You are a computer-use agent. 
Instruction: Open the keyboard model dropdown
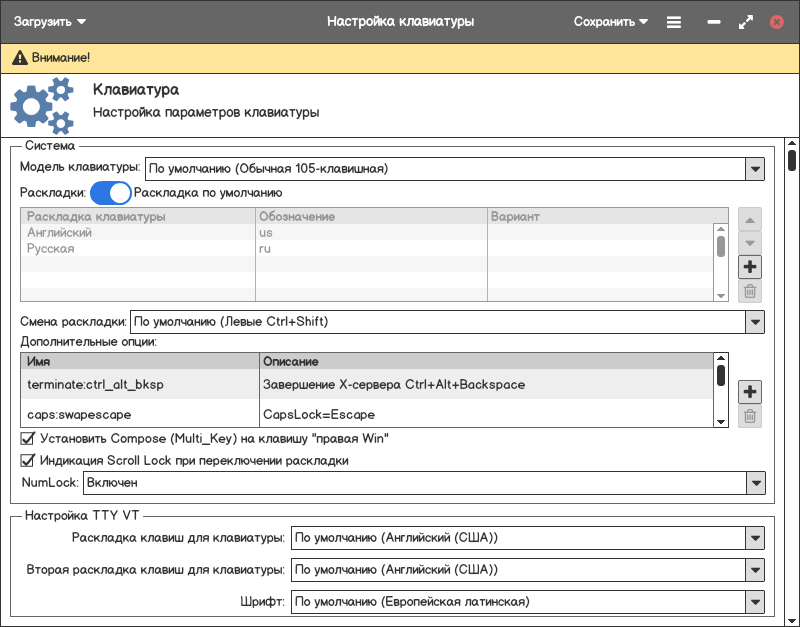(x=755, y=169)
